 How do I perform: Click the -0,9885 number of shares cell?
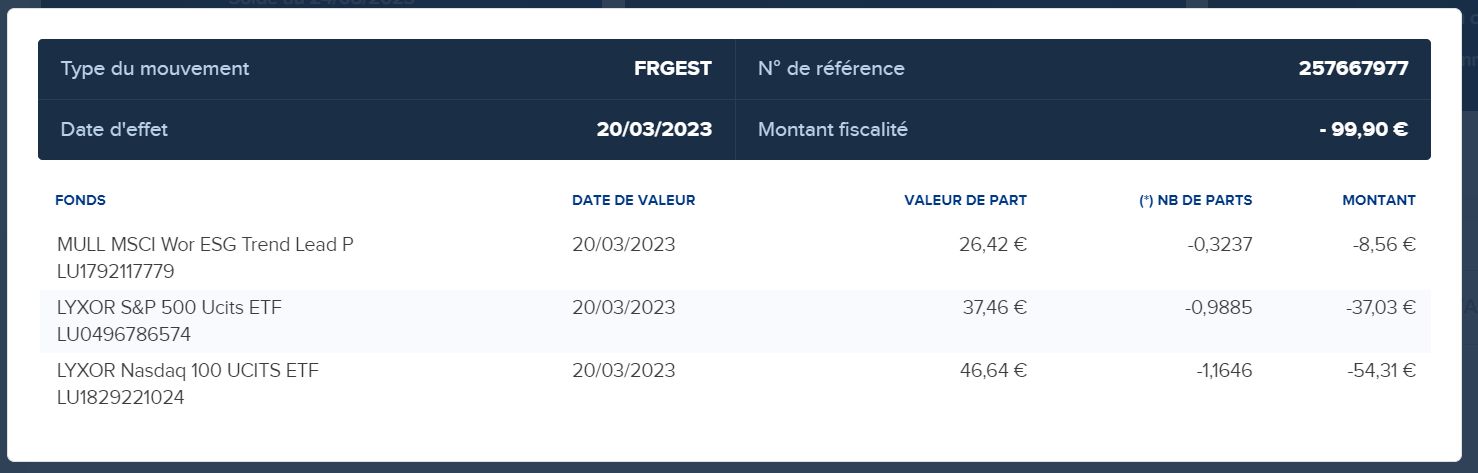(x=1219, y=308)
